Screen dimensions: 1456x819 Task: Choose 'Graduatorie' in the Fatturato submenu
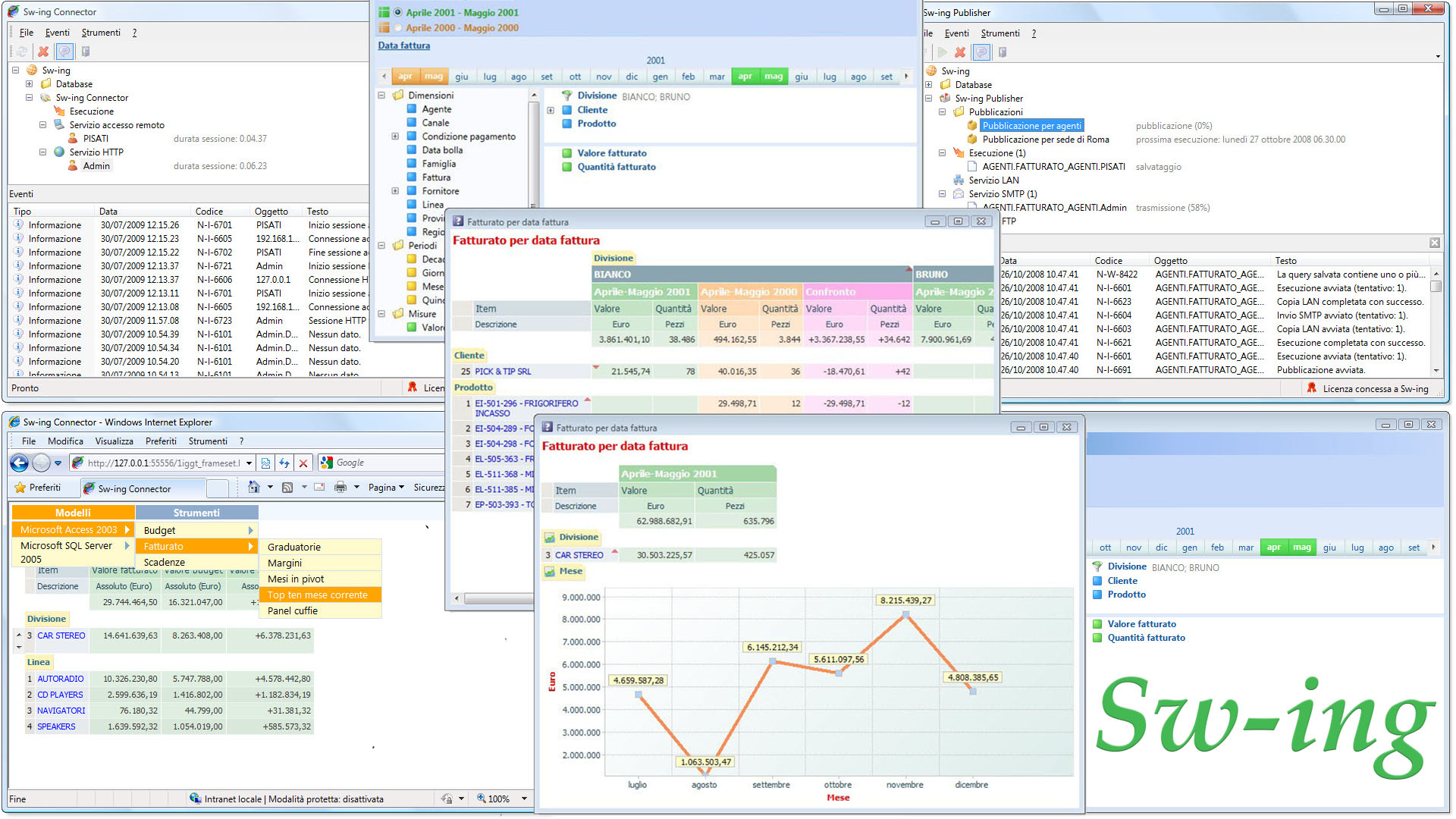[319, 547]
